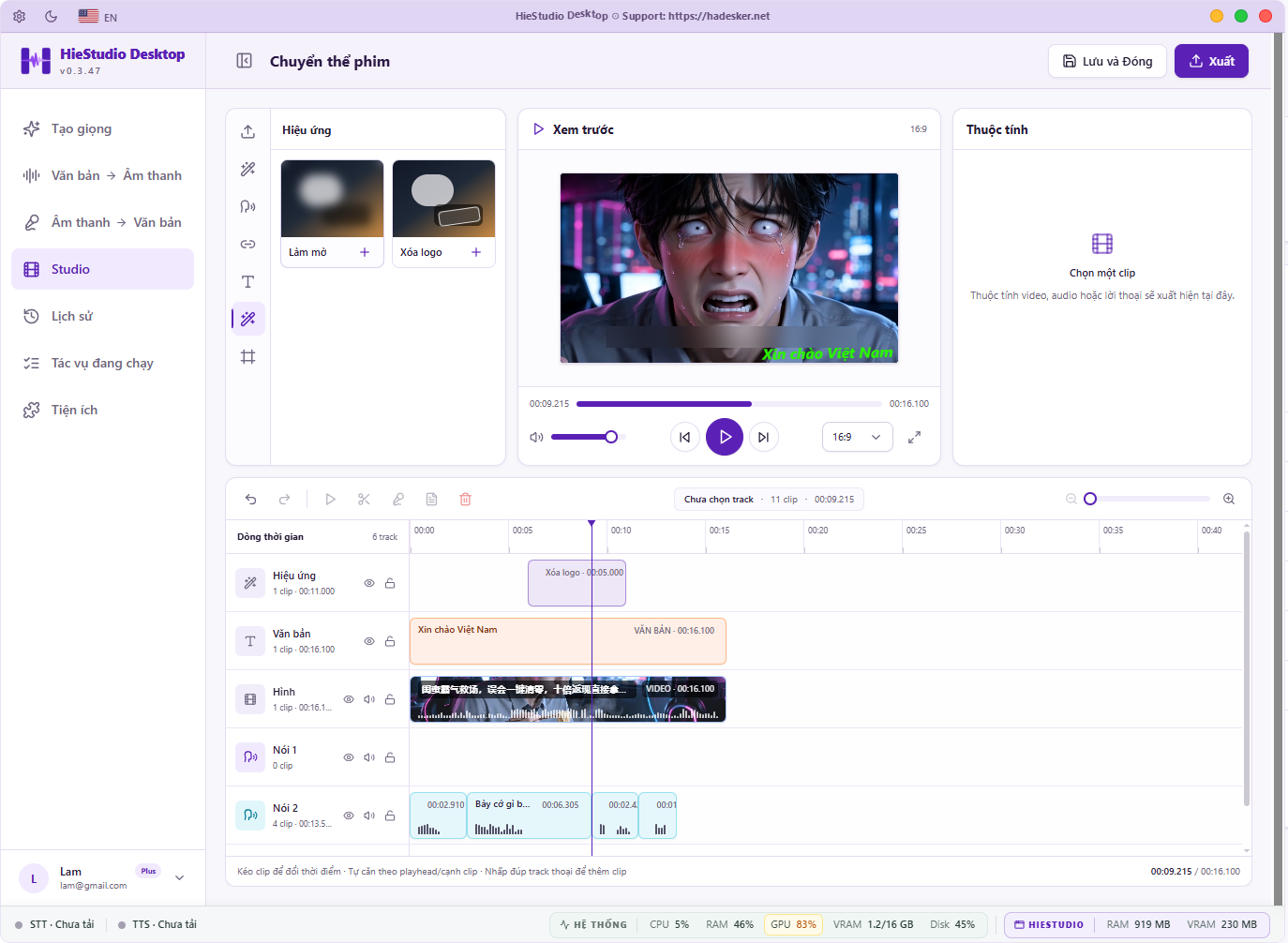
Task: Lock the Văn bản track
Action: coord(390,641)
